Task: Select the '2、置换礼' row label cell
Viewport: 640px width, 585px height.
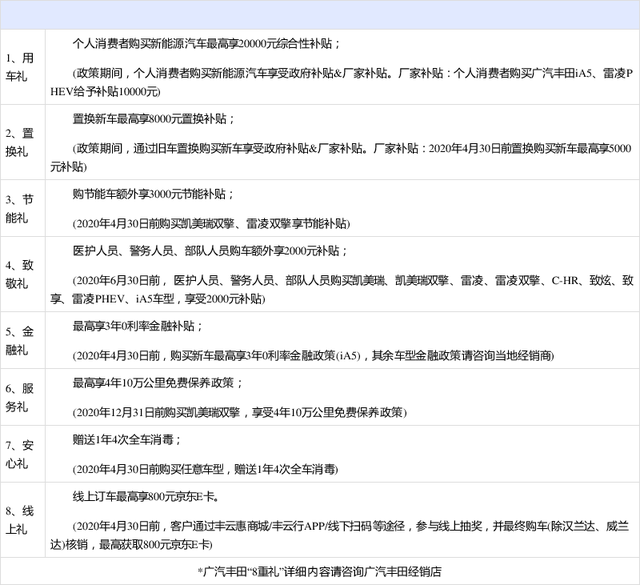Action: [x=20, y=142]
